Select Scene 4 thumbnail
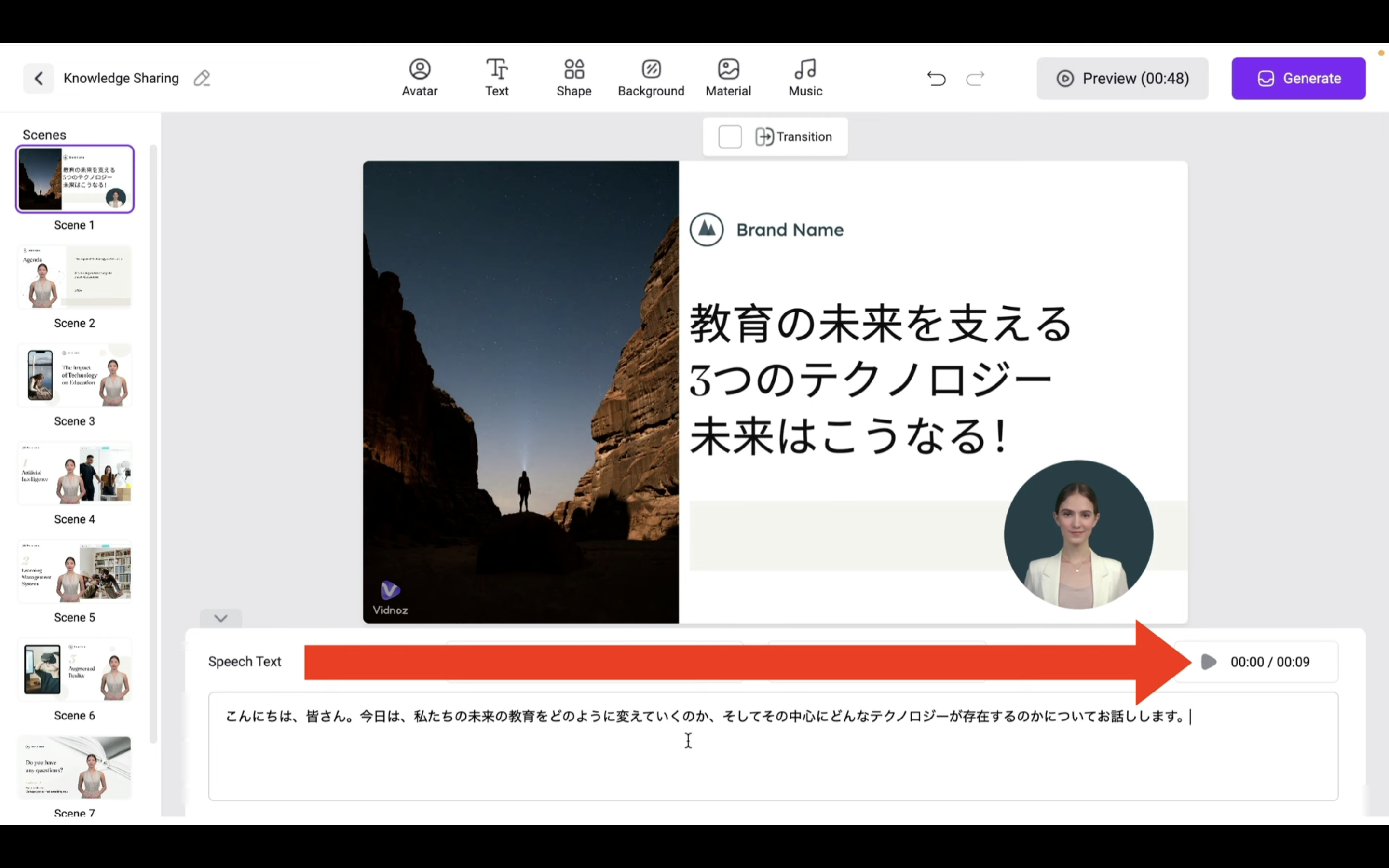Screen dimensions: 1389x868 pyautogui.click(x=75, y=473)
